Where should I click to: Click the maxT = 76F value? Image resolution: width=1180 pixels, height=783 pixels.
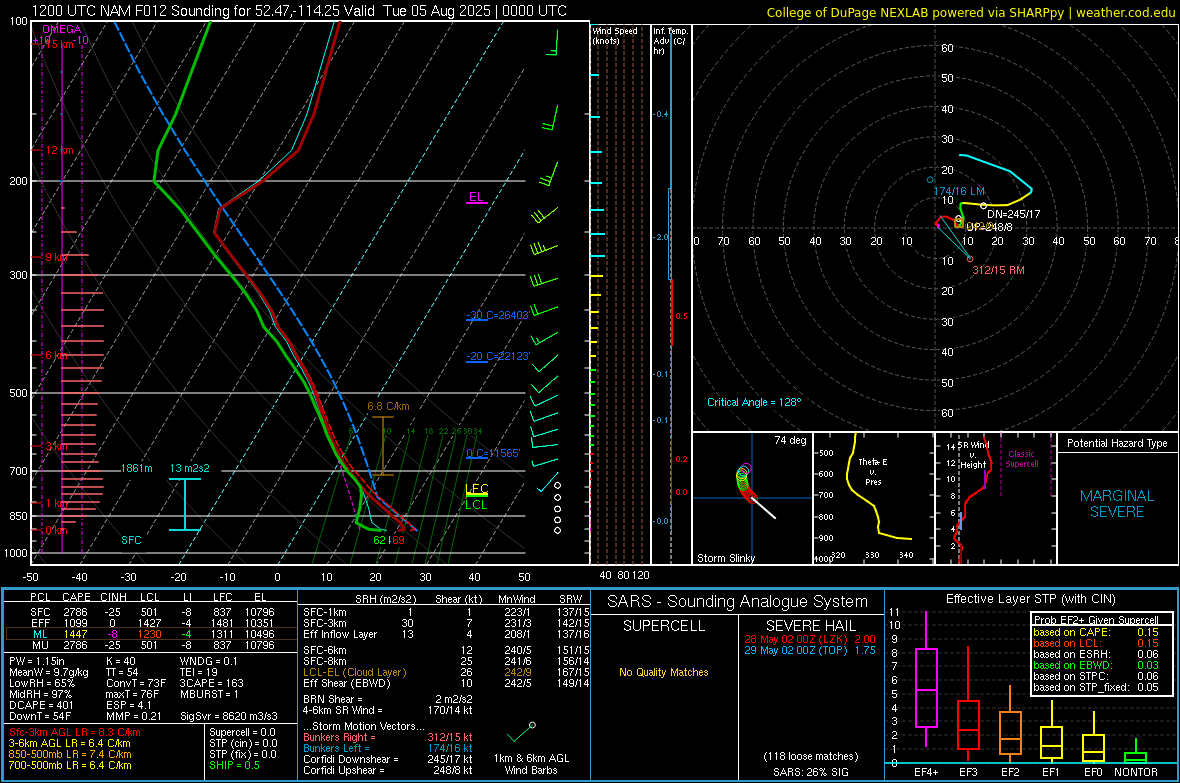click(133, 694)
